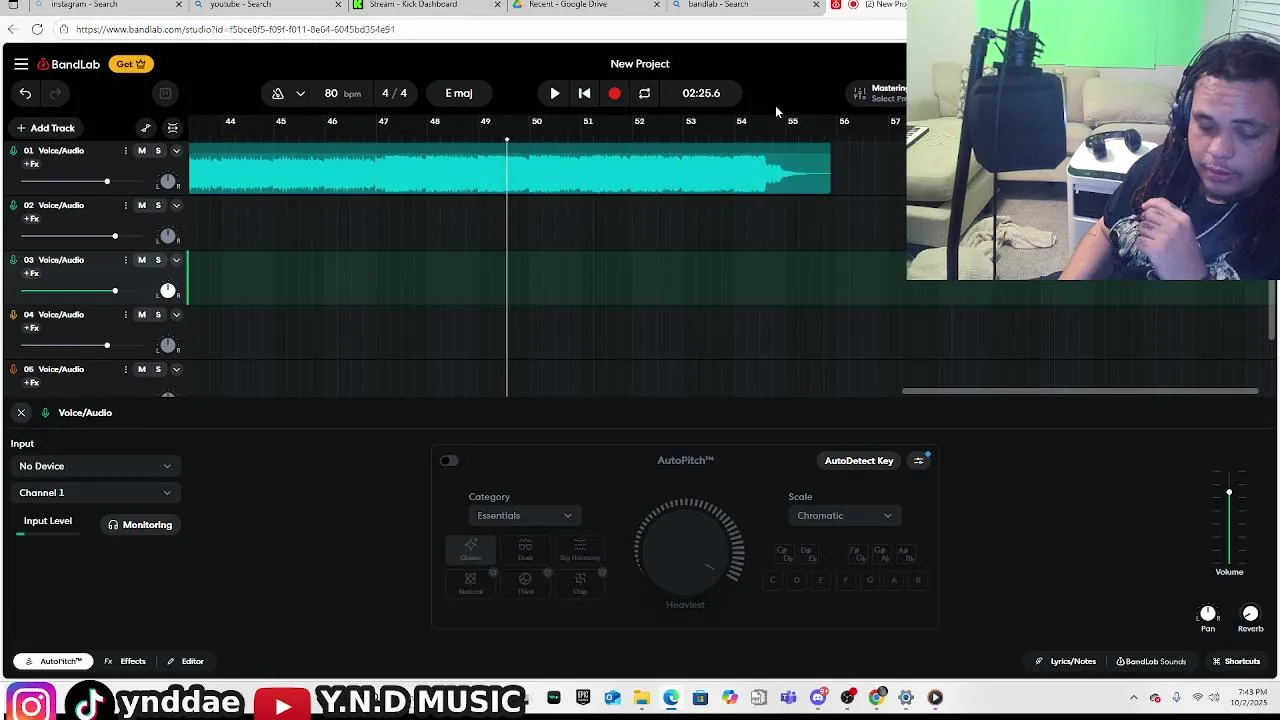The width and height of the screenshot is (1280, 720).
Task: Select the Natural AutoPitch preset
Action: pos(470,584)
